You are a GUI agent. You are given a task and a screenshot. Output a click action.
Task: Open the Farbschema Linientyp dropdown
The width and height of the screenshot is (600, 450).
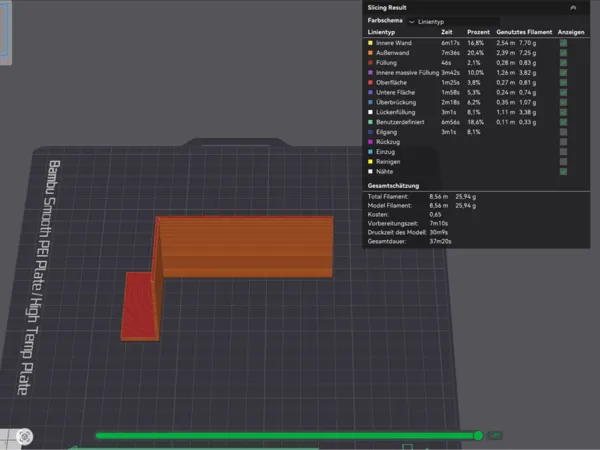tap(453, 22)
